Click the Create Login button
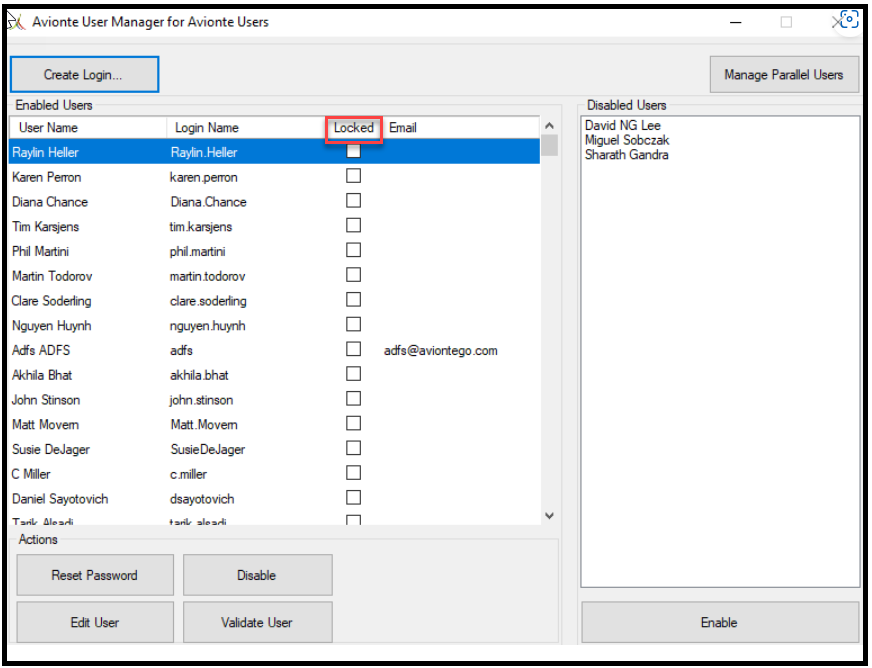 pos(85,75)
